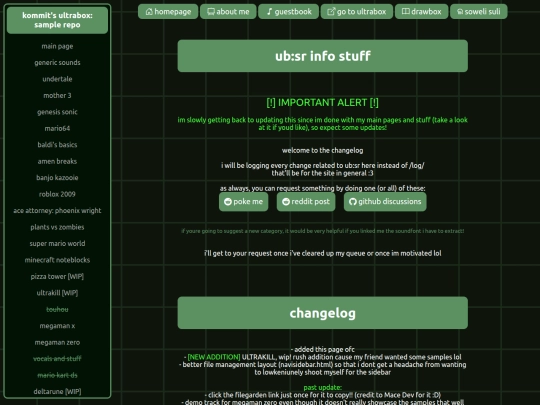The image size is (540, 405).
Task: Click the book icon next to drawbox
Action: 406,12
